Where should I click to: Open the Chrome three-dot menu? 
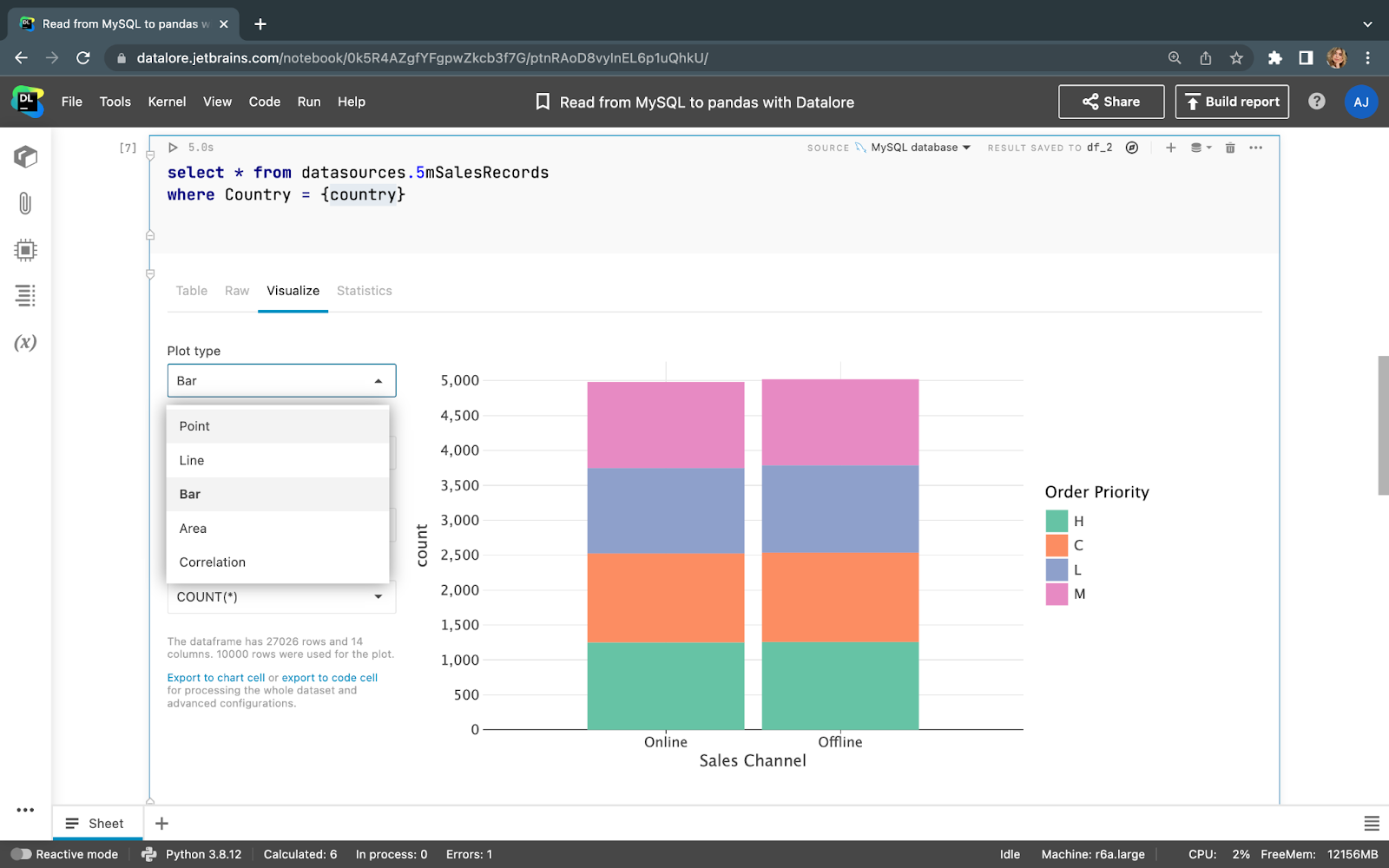click(1367, 58)
